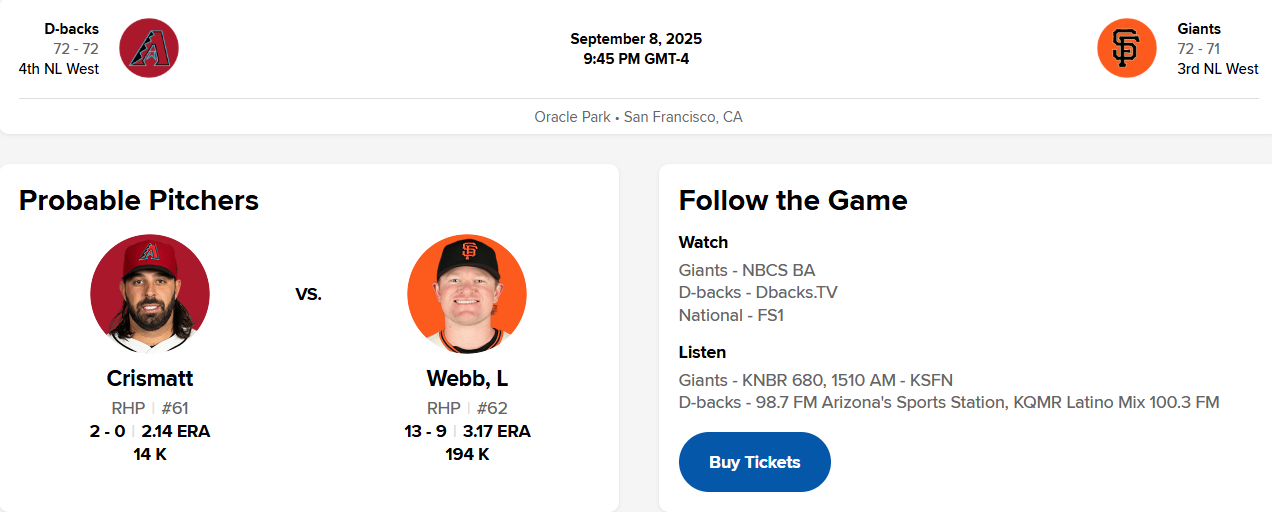Click the D-backs Dbacks.TV watch option
This screenshot has height=512, width=1272.
[x=757, y=293]
